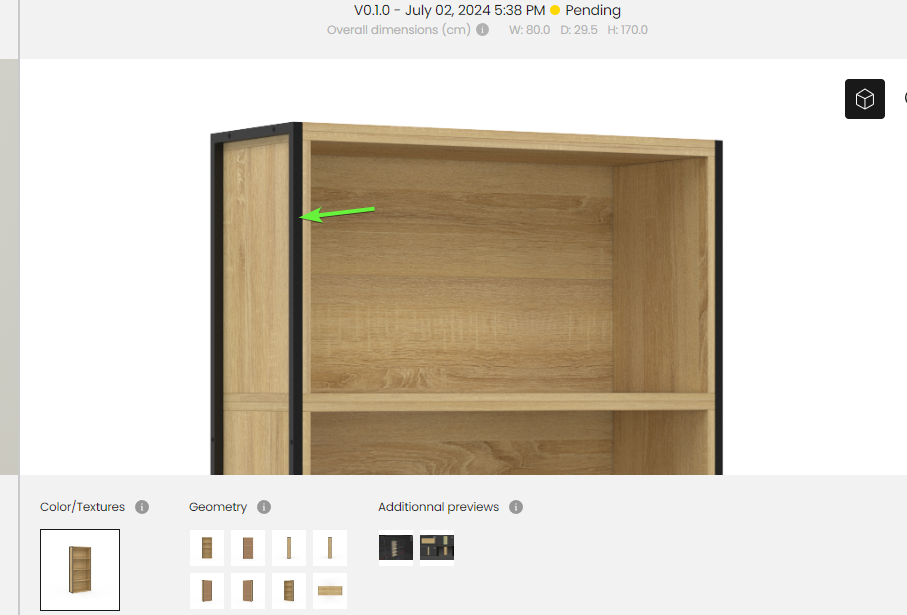Select the angled open-shelf geometry thumbnail
The height and width of the screenshot is (615, 907).
coord(289,591)
